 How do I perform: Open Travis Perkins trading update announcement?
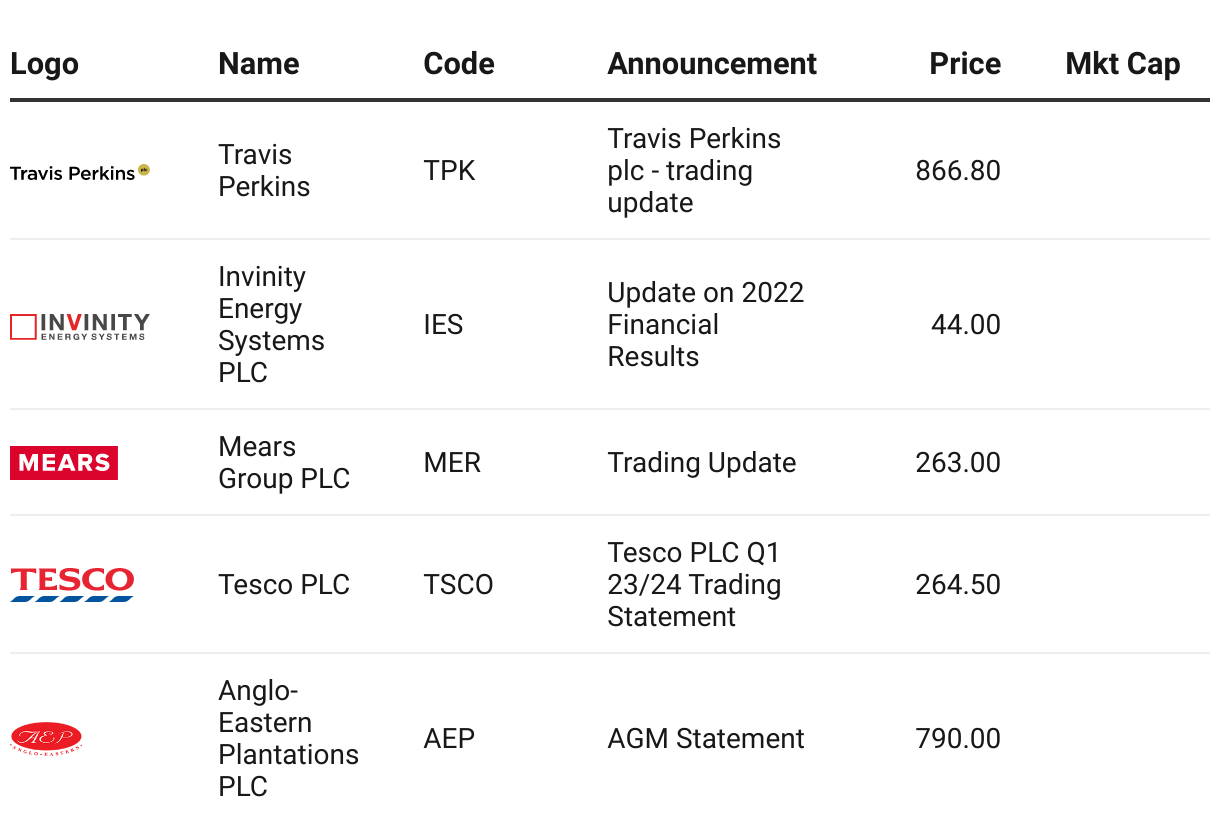(694, 171)
